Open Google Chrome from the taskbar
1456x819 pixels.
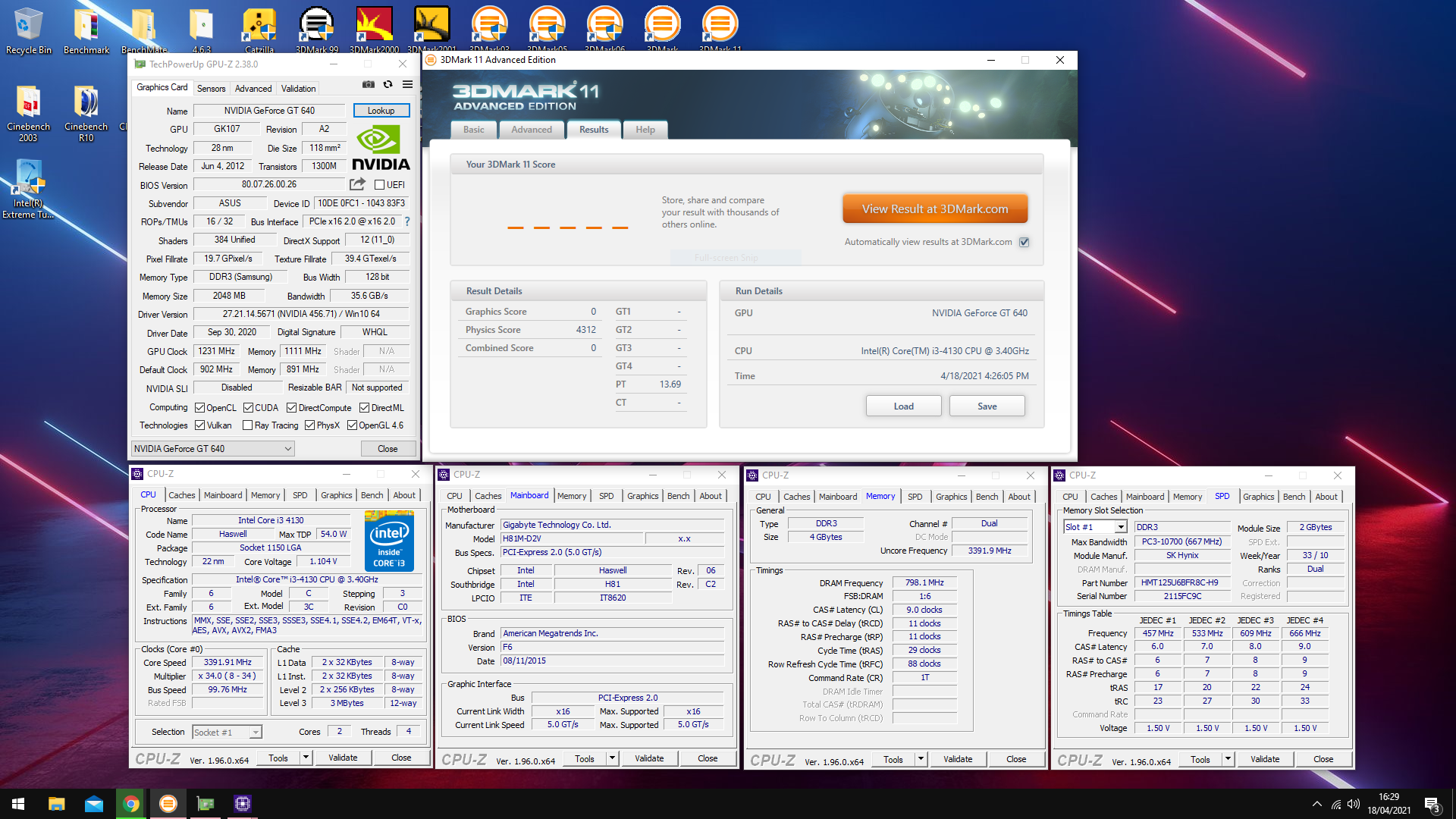[131, 804]
